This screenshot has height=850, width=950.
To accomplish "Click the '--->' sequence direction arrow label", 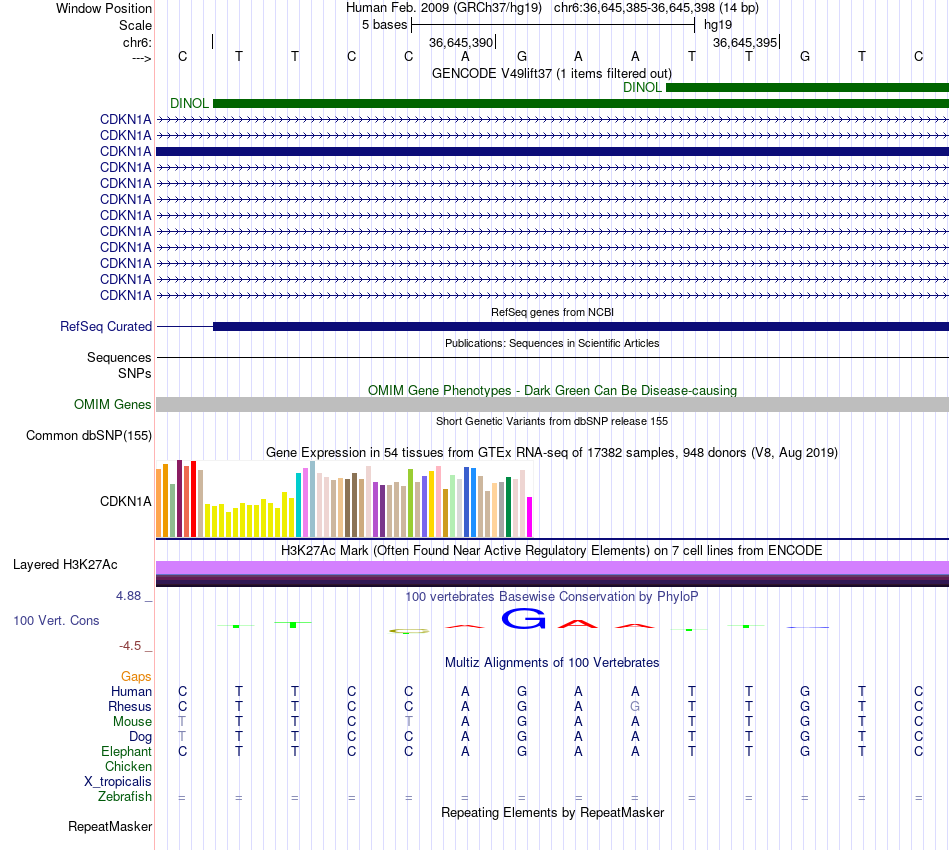I will (141, 58).
